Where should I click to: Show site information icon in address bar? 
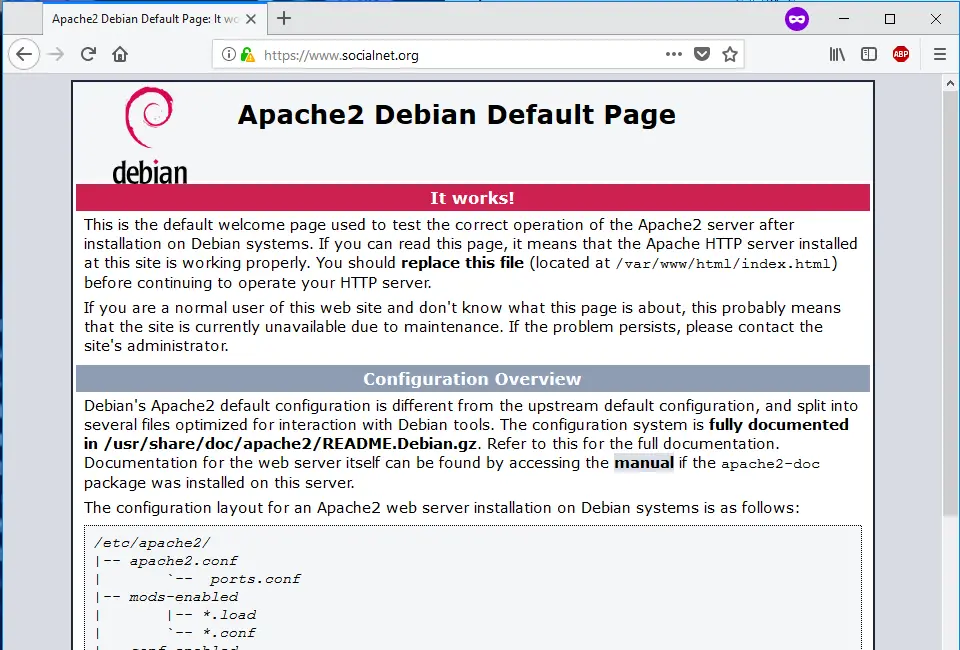[228, 54]
